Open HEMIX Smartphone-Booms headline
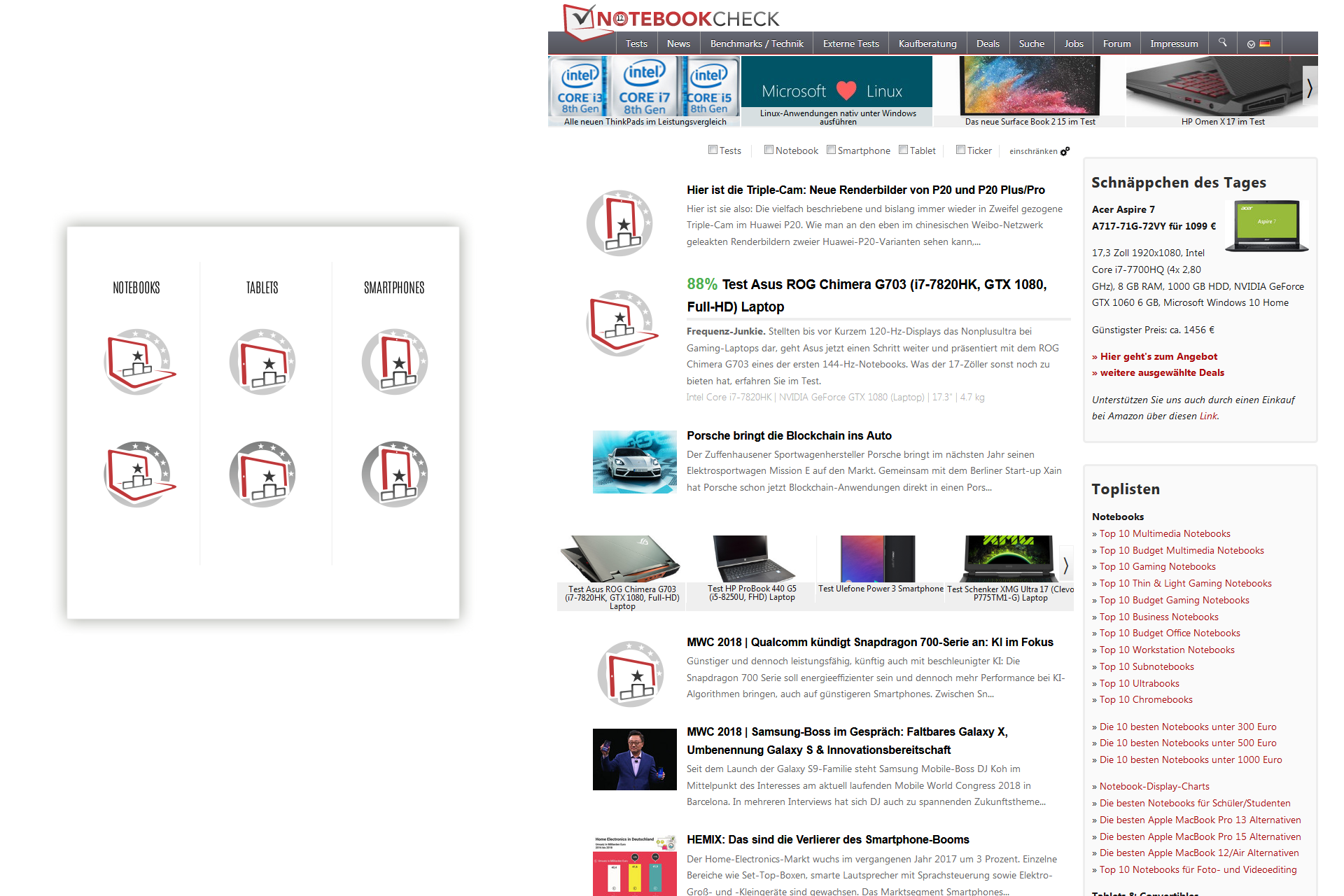The height and width of the screenshot is (896, 1344). [x=828, y=839]
